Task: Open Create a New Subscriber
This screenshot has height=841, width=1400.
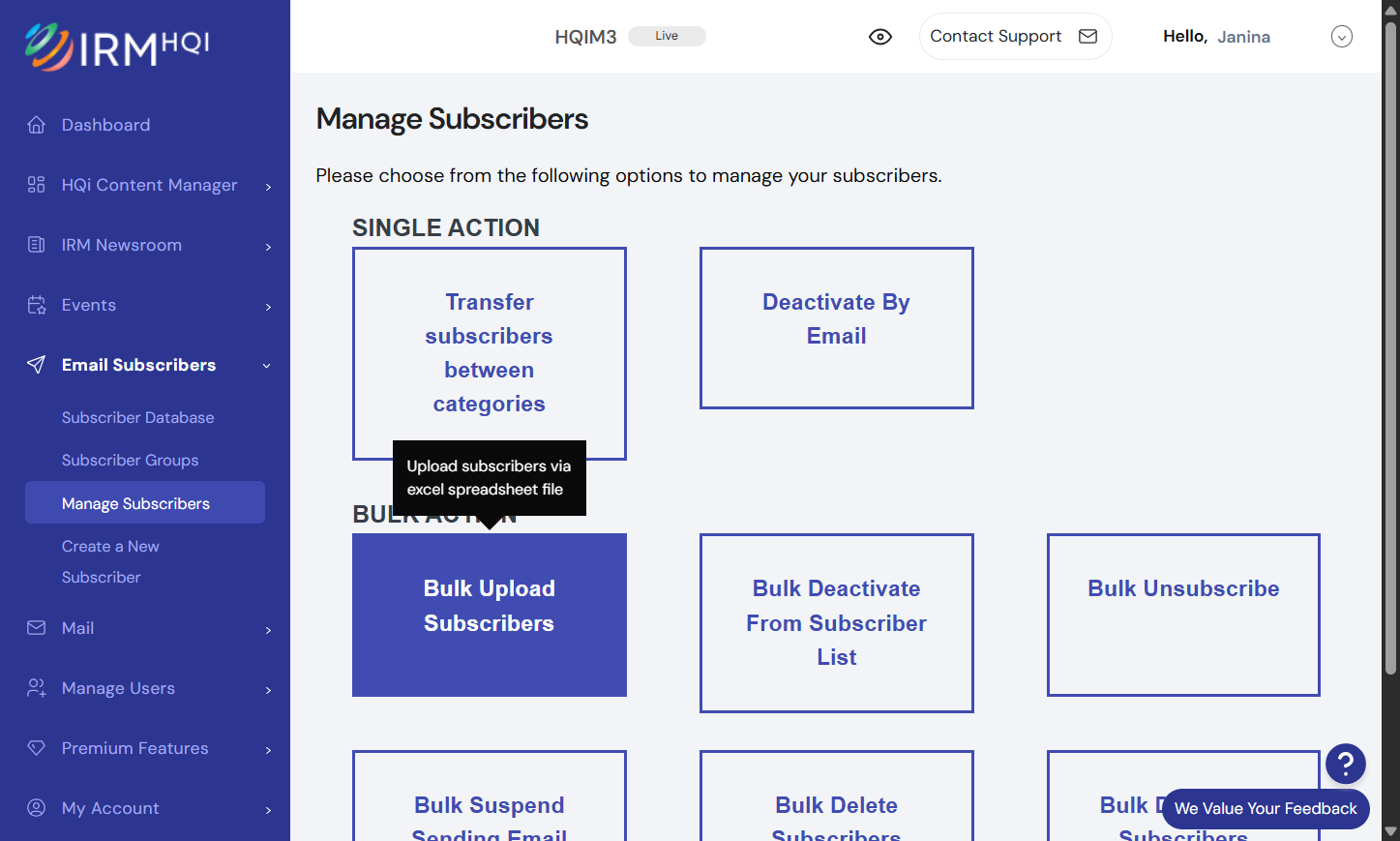Action: pyautogui.click(x=110, y=561)
